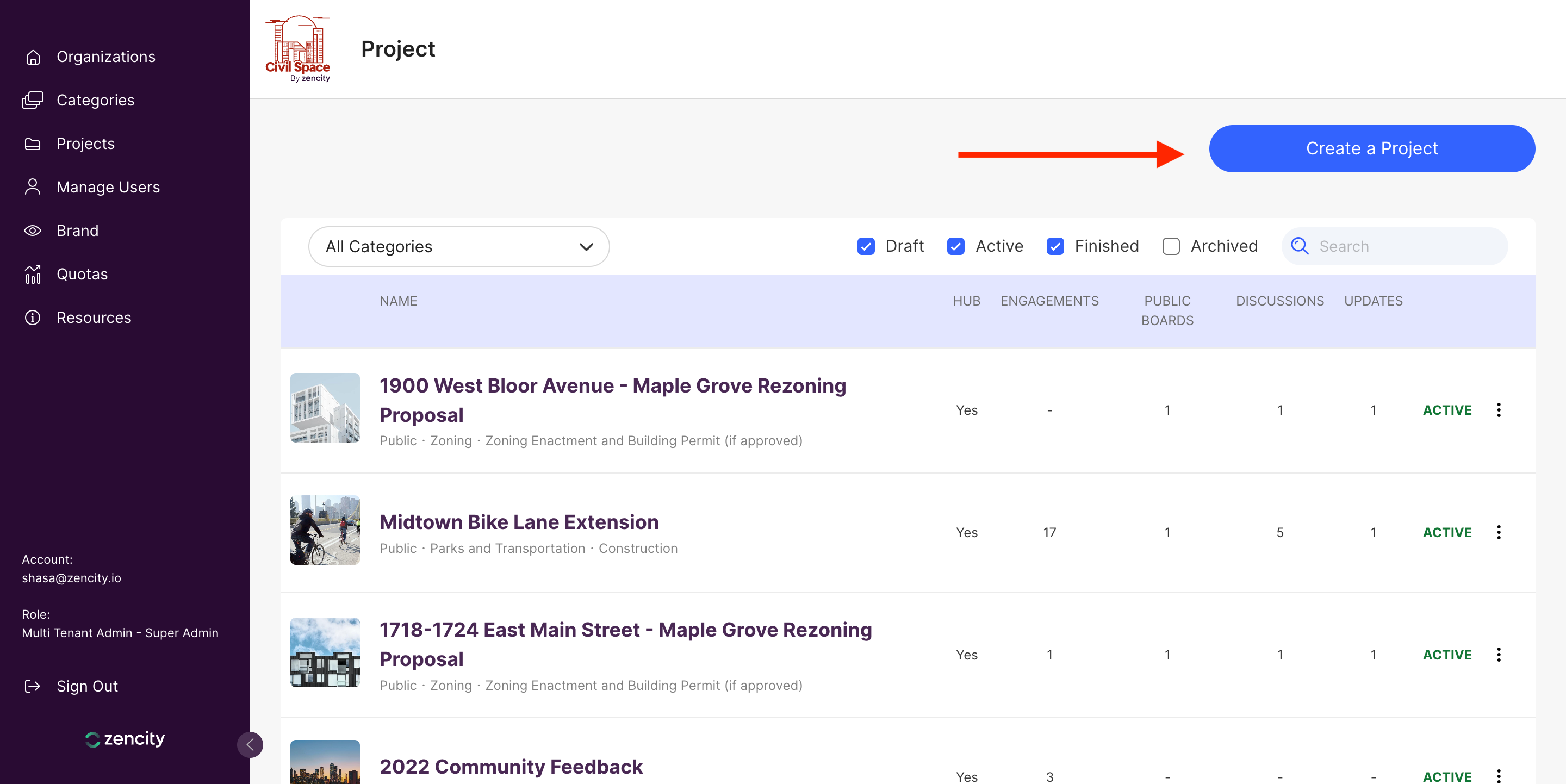Image resolution: width=1566 pixels, height=784 pixels.
Task: Open the All Categories dropdown
Action: tap(459, 247)
